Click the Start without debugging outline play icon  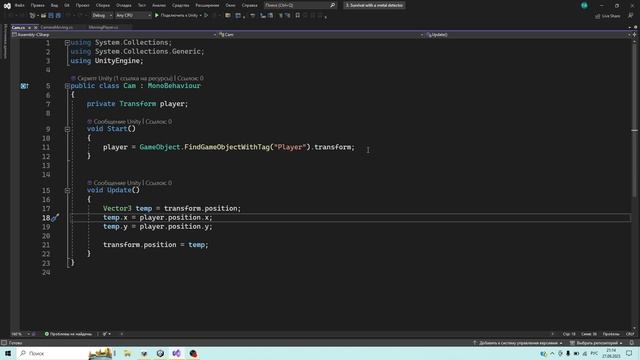coord(206,16)
